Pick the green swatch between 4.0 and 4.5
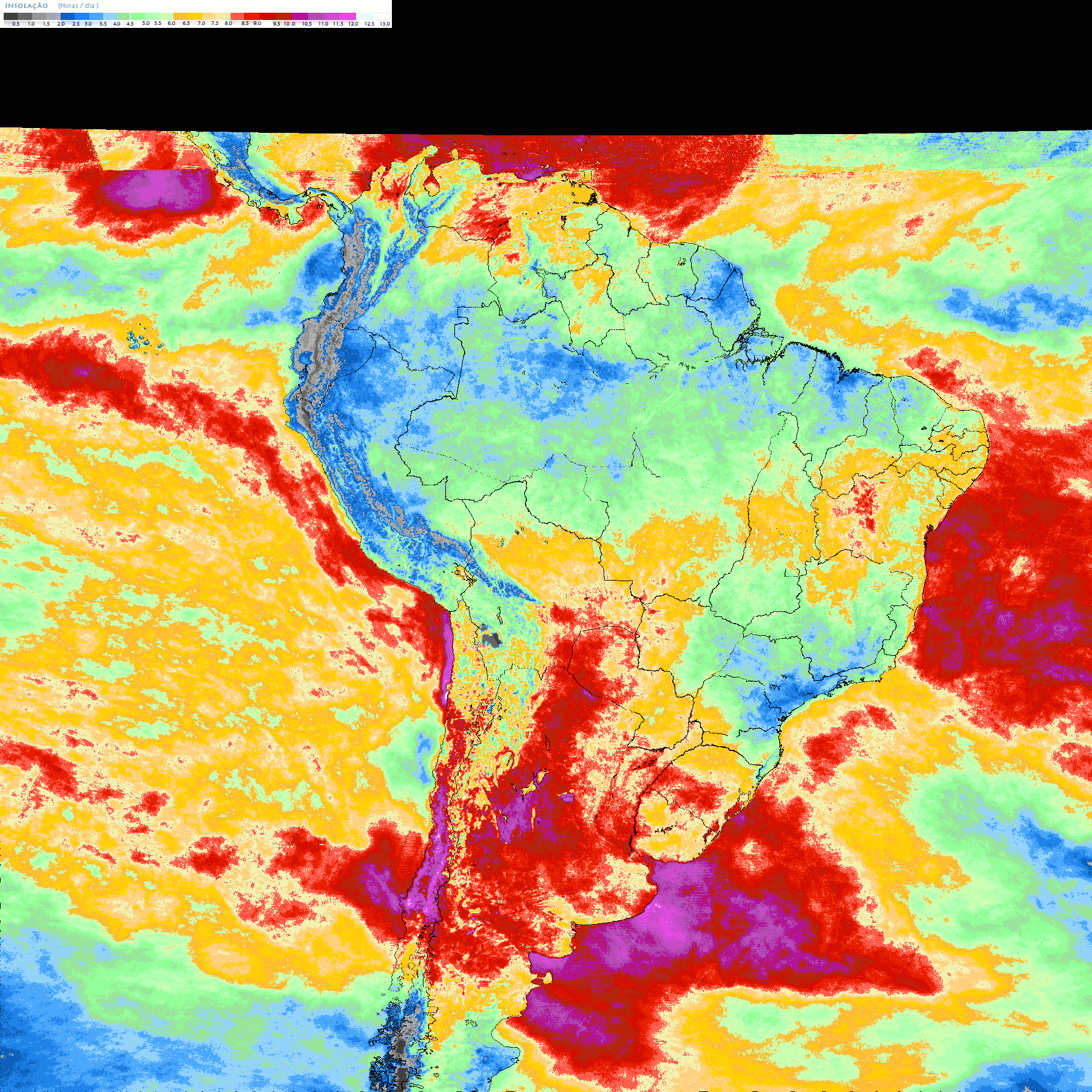1092x1092 pixels. [x=124, y=16]
